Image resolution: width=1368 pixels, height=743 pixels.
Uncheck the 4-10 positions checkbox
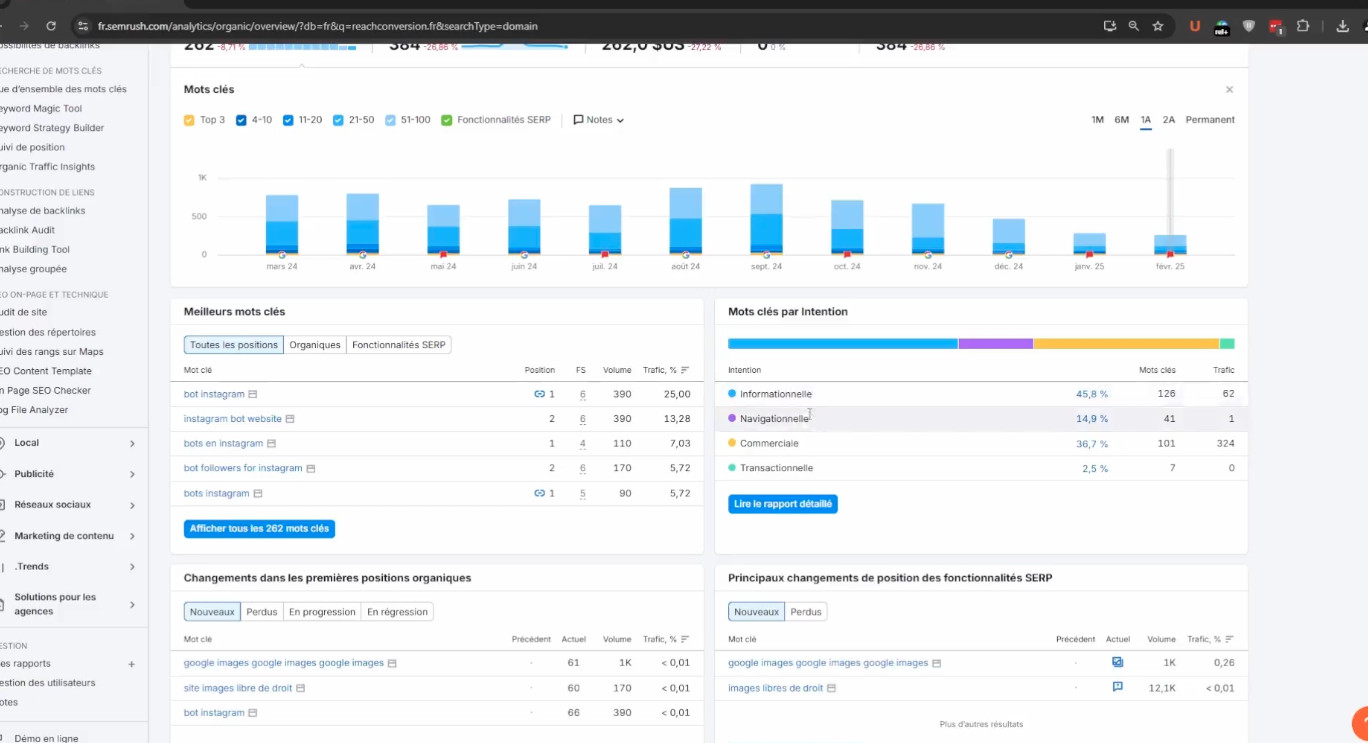241,120
